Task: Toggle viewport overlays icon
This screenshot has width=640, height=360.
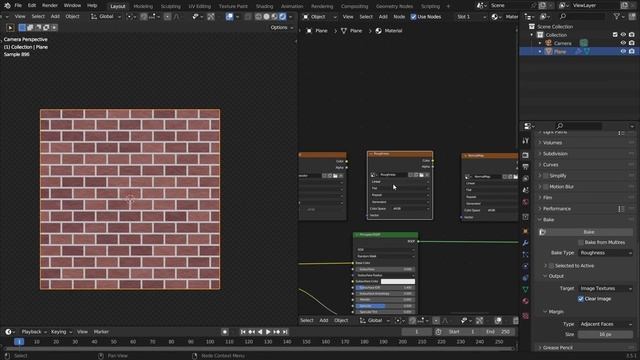Action: (x=229, y=17)
